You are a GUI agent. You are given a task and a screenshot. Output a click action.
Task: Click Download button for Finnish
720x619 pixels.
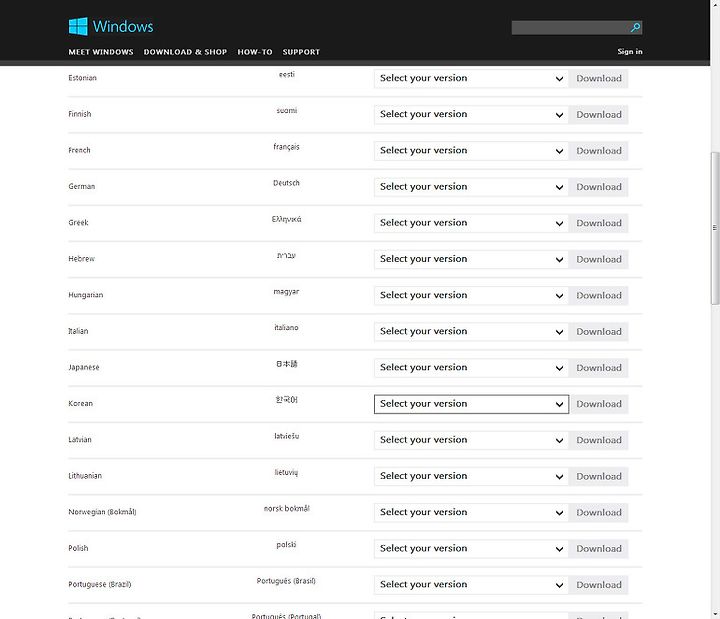pos(599,115)
